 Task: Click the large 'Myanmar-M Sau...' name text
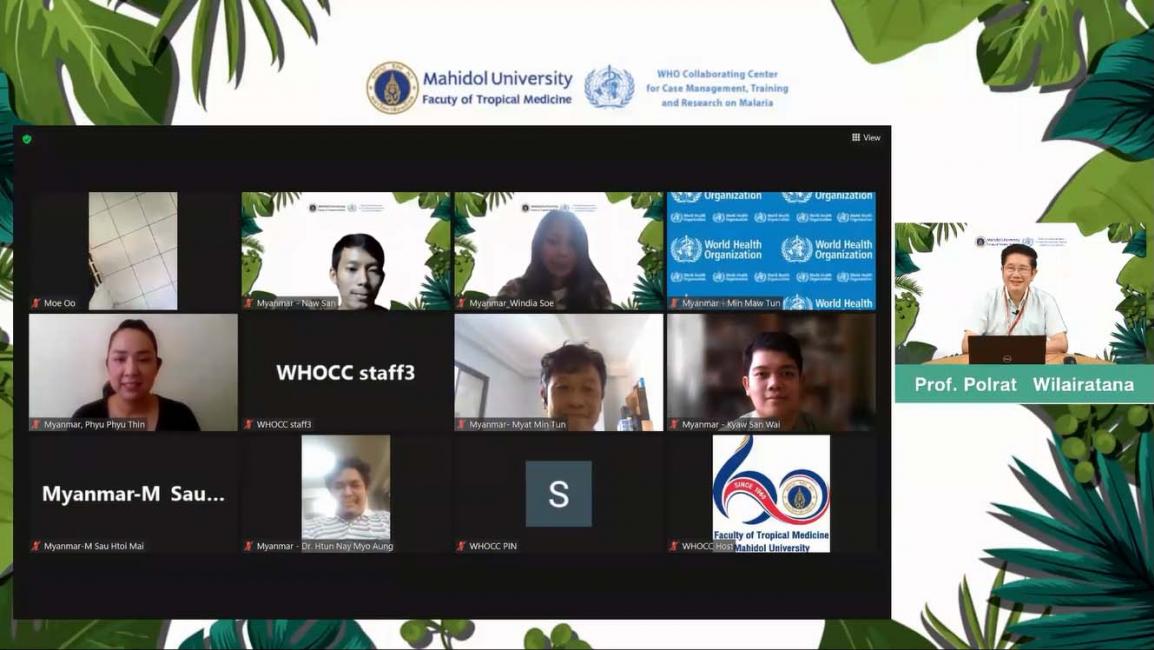pos(133,494)
